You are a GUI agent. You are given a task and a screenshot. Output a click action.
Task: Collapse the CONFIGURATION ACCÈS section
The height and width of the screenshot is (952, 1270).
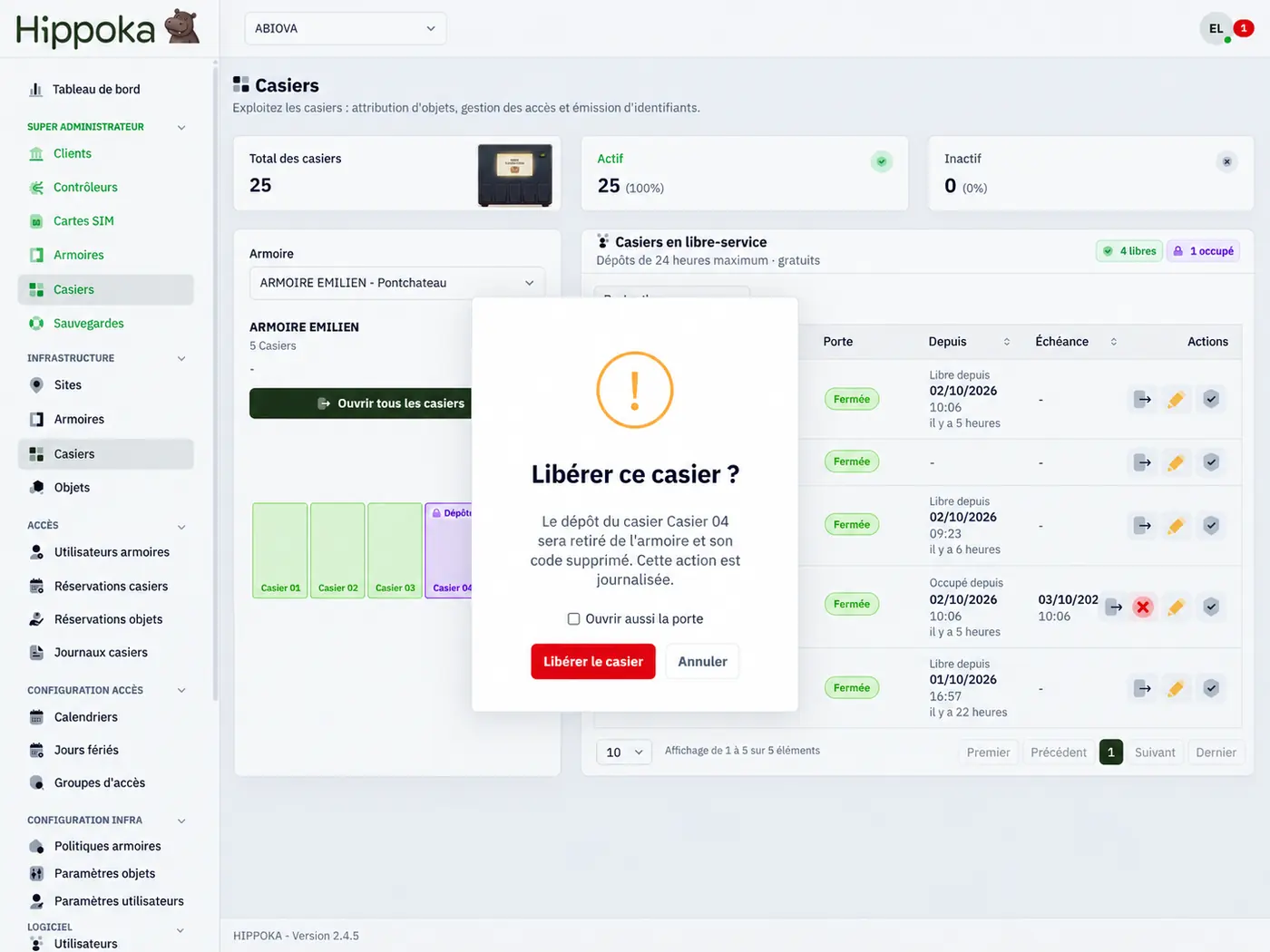(x=181, y=690)
